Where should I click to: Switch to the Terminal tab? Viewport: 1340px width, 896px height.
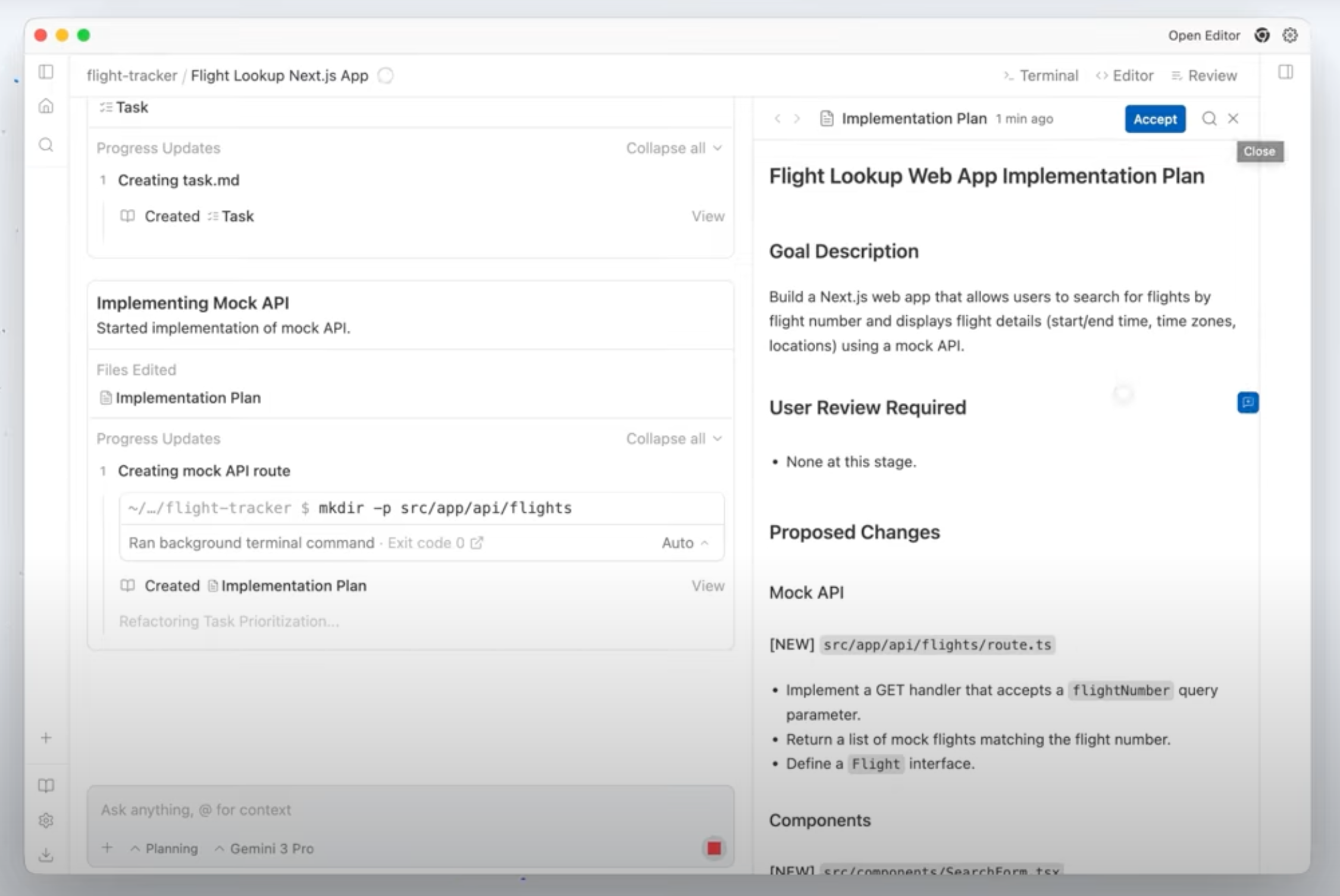pyautogui.click(x=1041, y=76)
